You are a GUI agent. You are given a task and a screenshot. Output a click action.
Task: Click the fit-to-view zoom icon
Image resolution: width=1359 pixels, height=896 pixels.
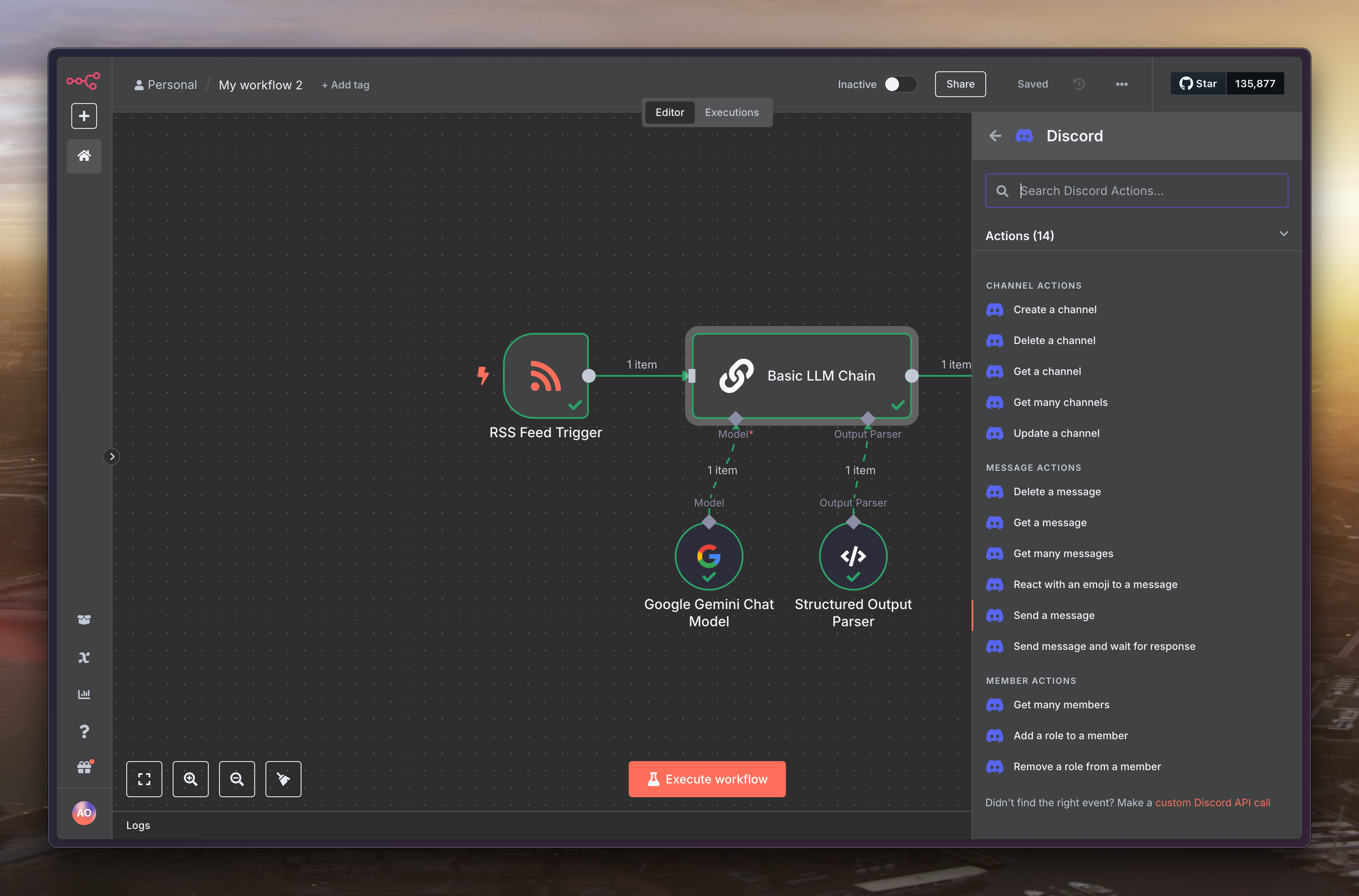click(x=144, y=779)
